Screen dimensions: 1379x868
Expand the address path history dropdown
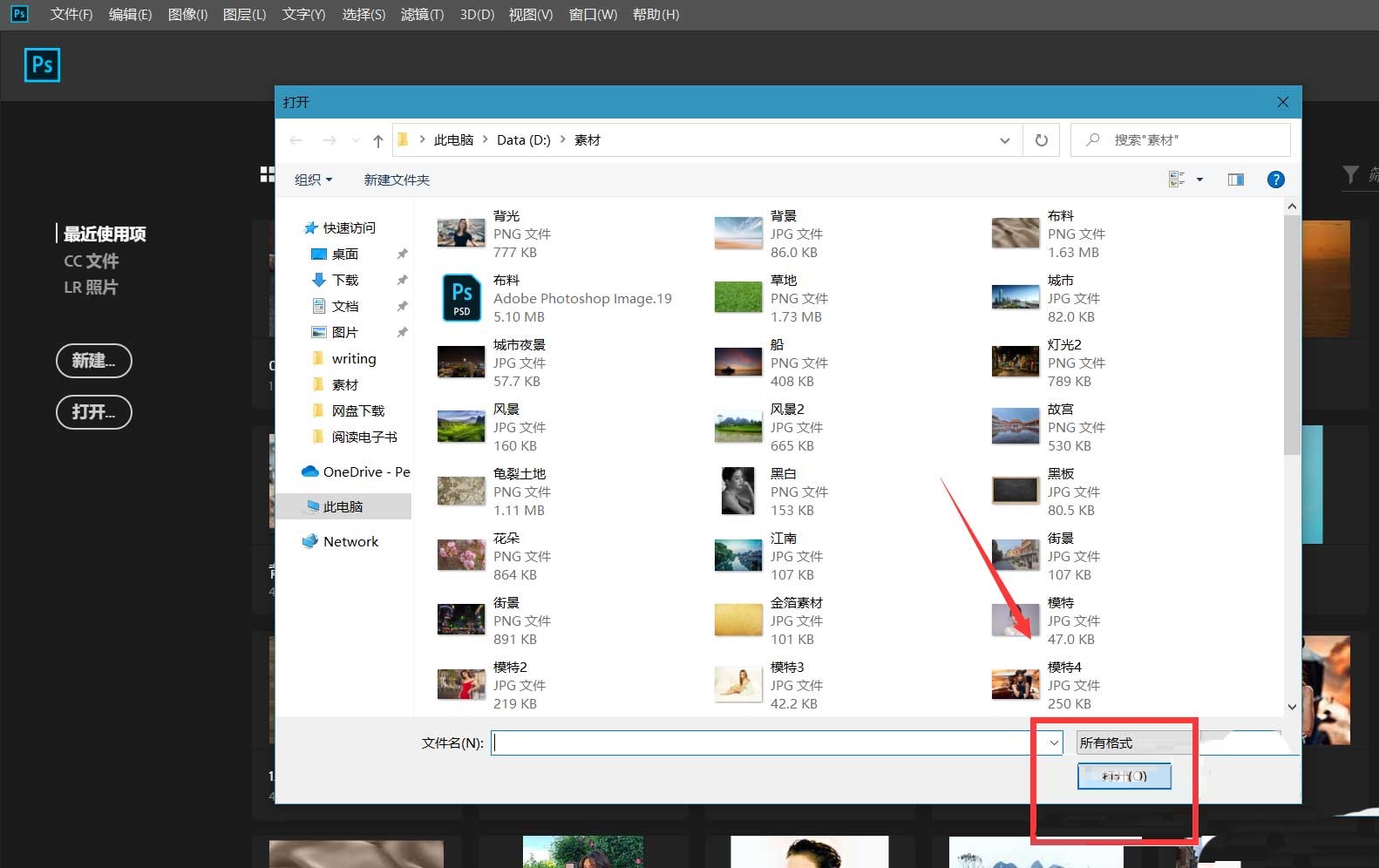click(x=1004, y=140)
